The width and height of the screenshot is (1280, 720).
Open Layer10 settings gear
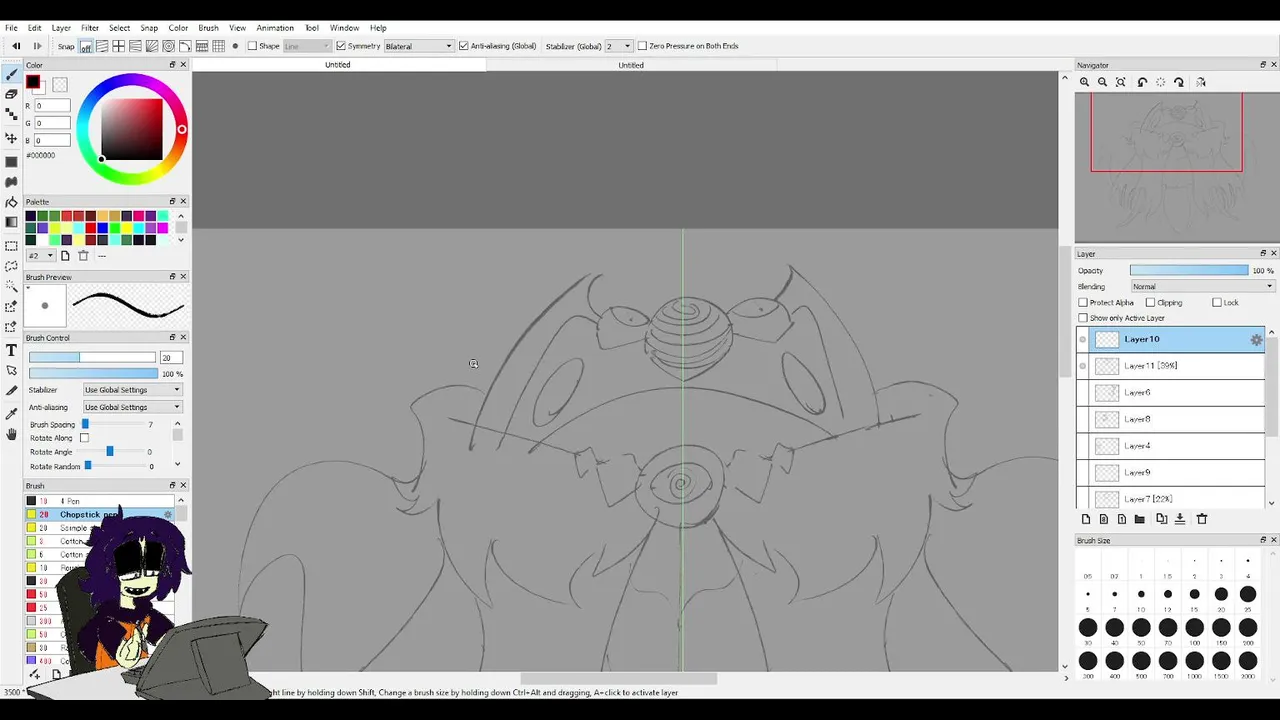coord(1256,340)
